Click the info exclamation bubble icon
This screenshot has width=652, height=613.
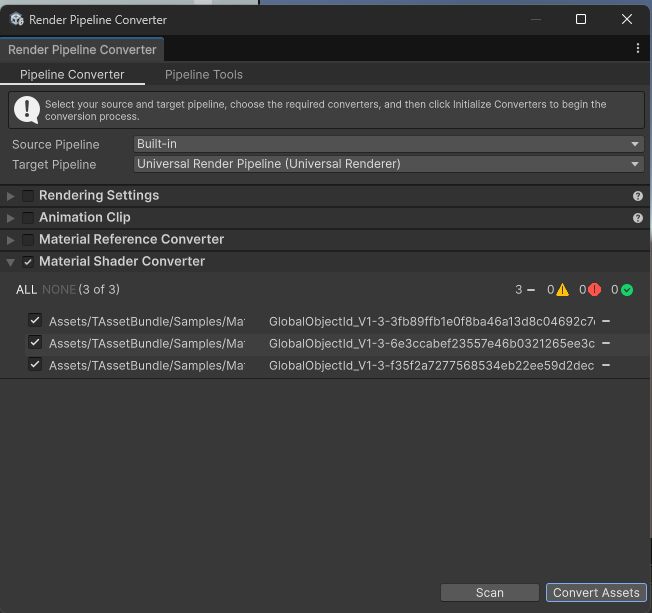tap(27, 110)
